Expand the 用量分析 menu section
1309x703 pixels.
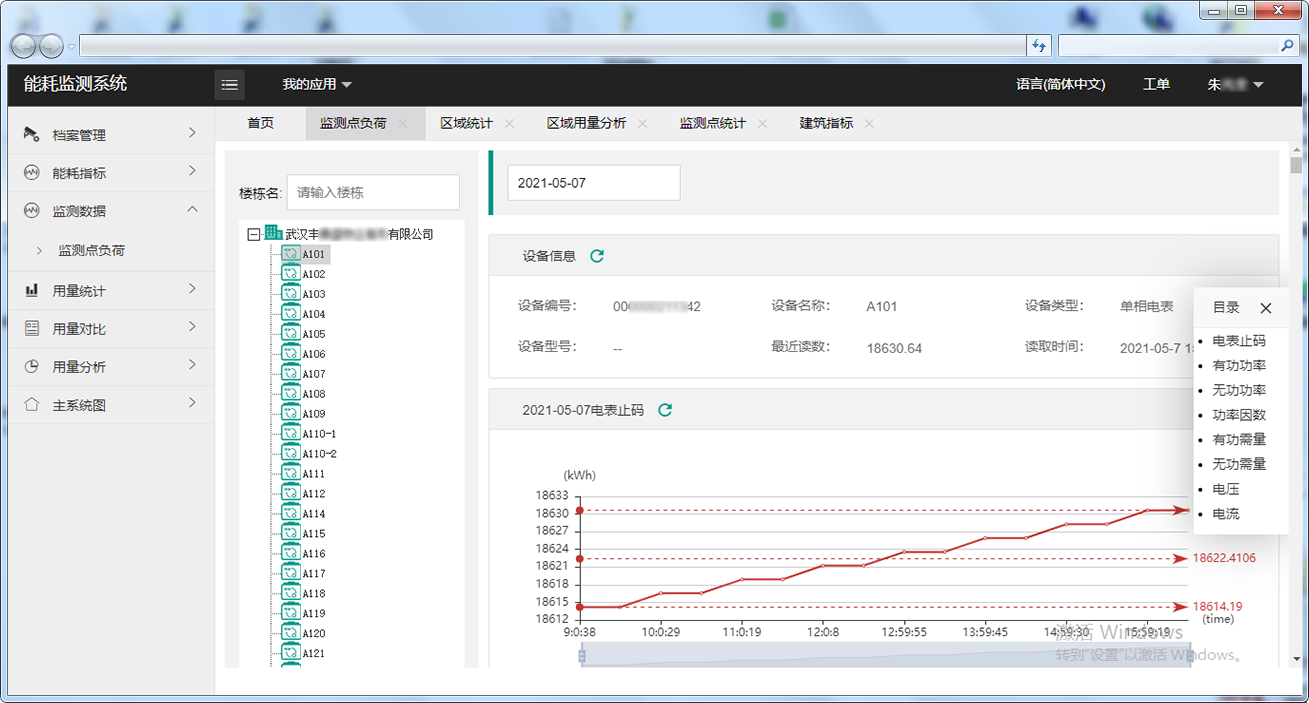point(192,365)
